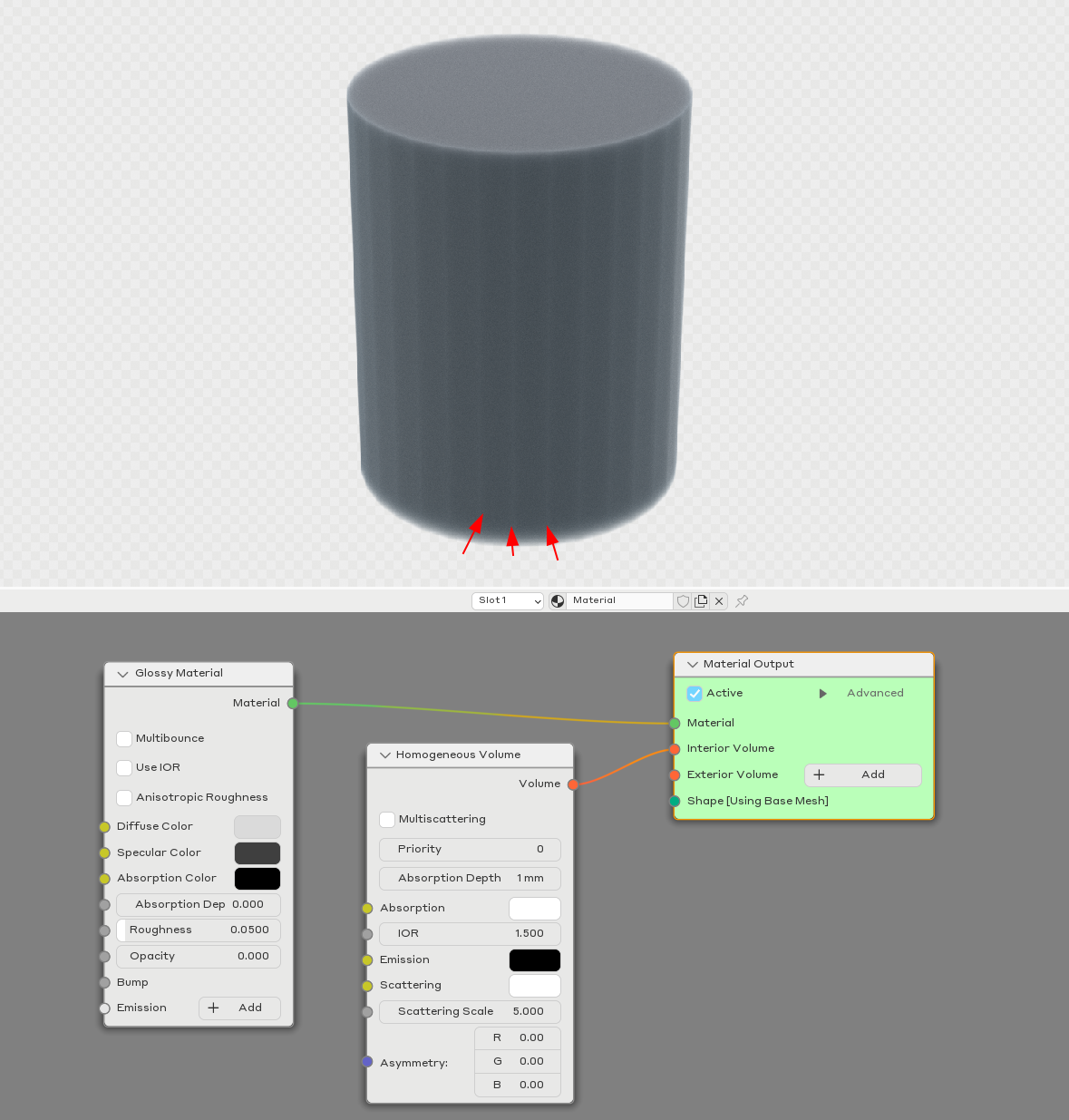
Task: Toggle the Use IOR checkbox
Action: [x=125, y=768]
